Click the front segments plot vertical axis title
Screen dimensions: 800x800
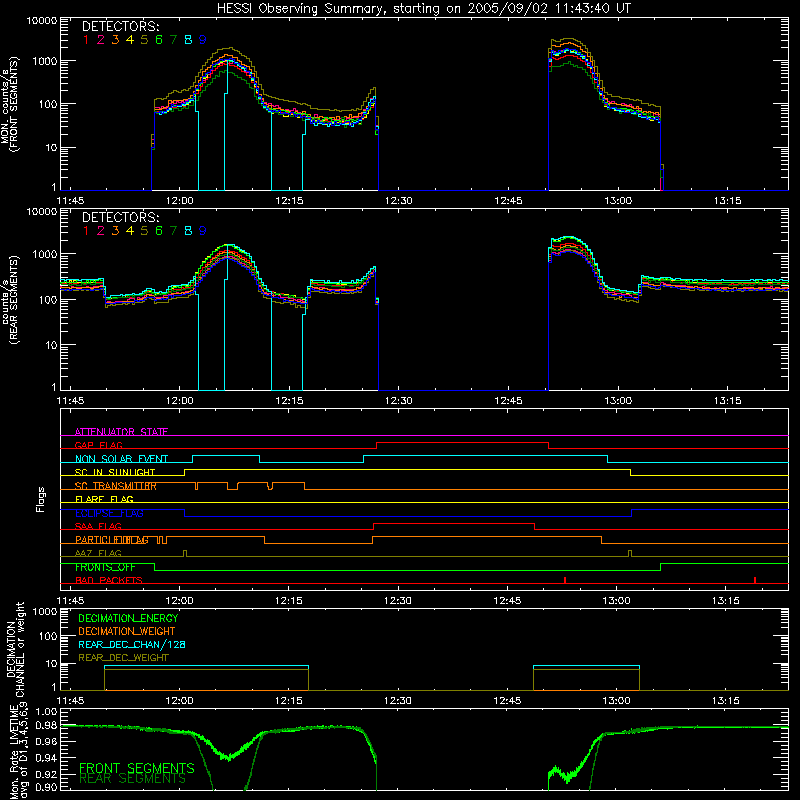(10, 104)
